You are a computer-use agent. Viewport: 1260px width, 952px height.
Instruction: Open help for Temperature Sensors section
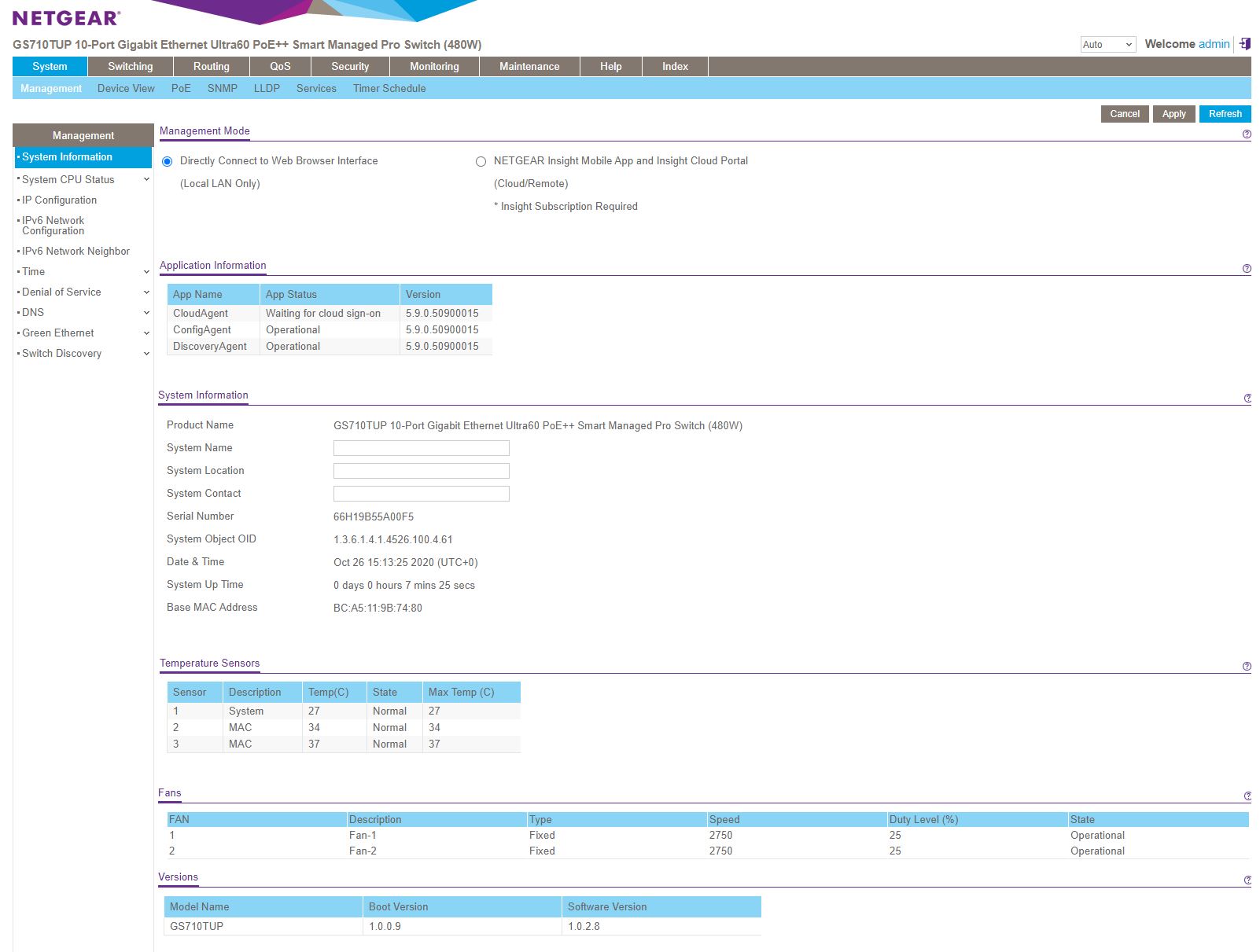pyautogui.click(x=1247, y=667)
